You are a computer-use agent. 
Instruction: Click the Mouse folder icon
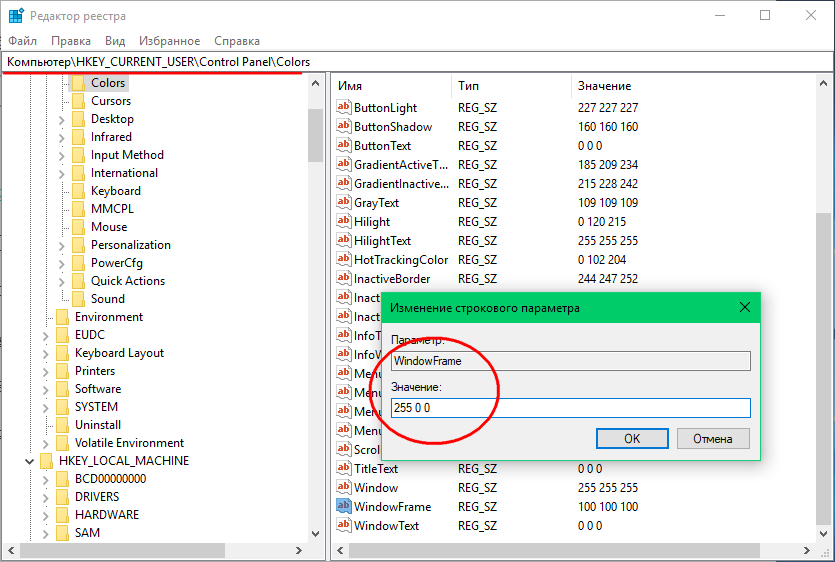tap(78, 227)
